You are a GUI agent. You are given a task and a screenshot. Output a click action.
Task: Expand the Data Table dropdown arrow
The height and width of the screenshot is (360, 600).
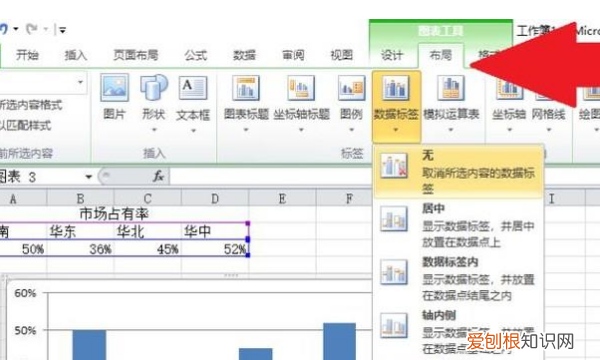tap(451, 130)
